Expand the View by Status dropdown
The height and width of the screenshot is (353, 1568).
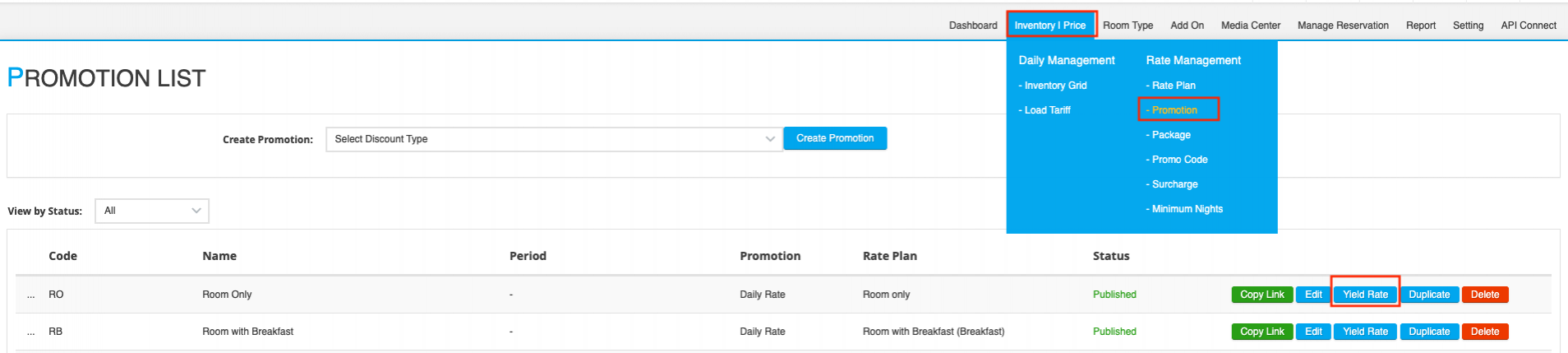152,211
